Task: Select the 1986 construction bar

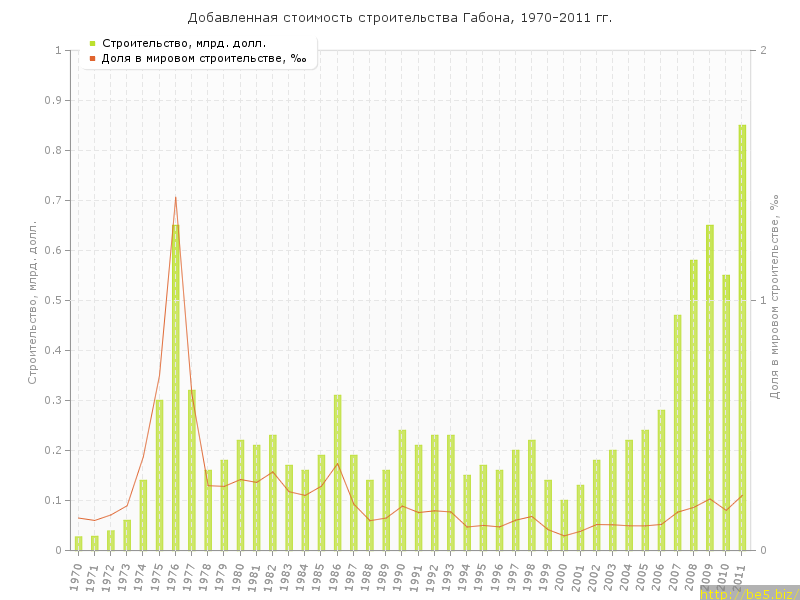Action: pos(338,472)
